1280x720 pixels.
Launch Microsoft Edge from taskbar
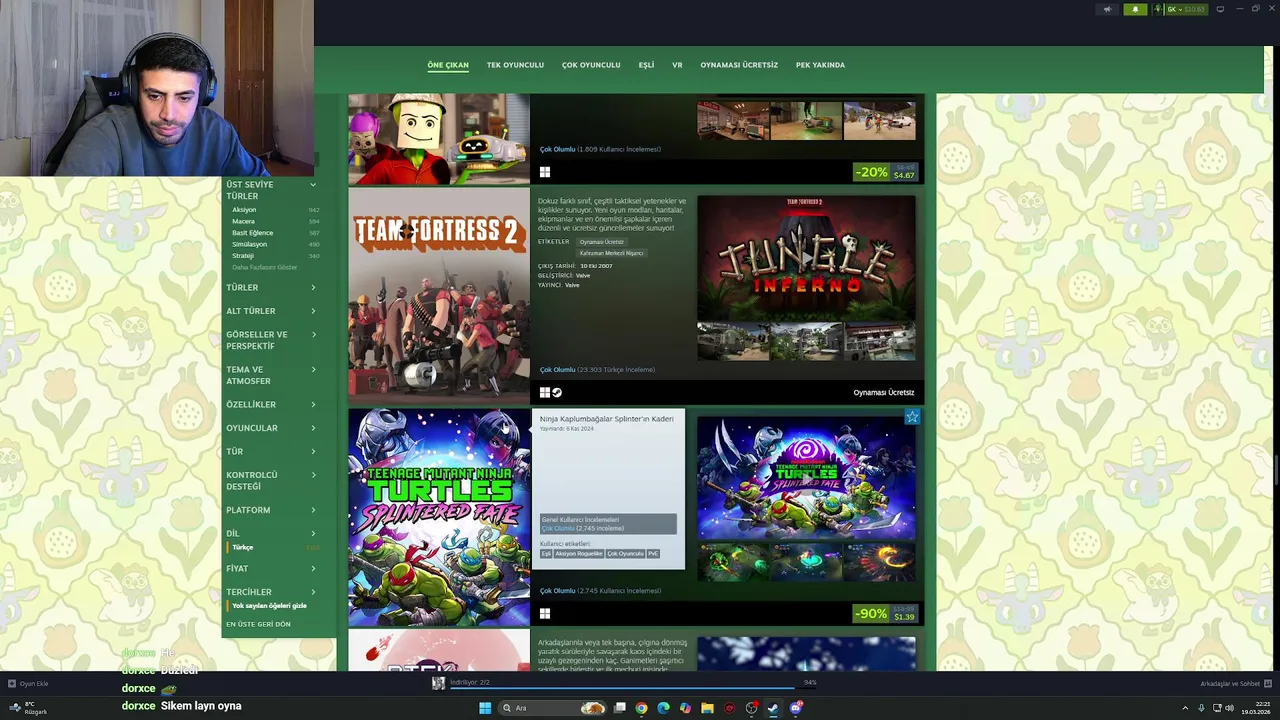(x=663, y=708)
